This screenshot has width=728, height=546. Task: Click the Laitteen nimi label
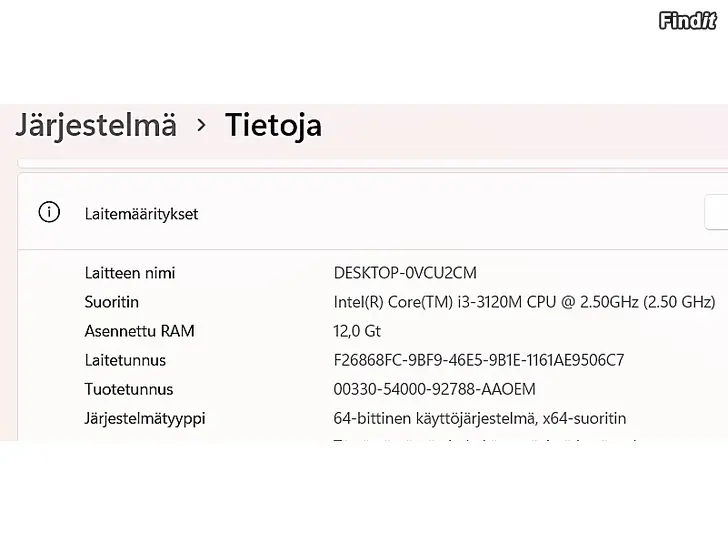(130, 273)
